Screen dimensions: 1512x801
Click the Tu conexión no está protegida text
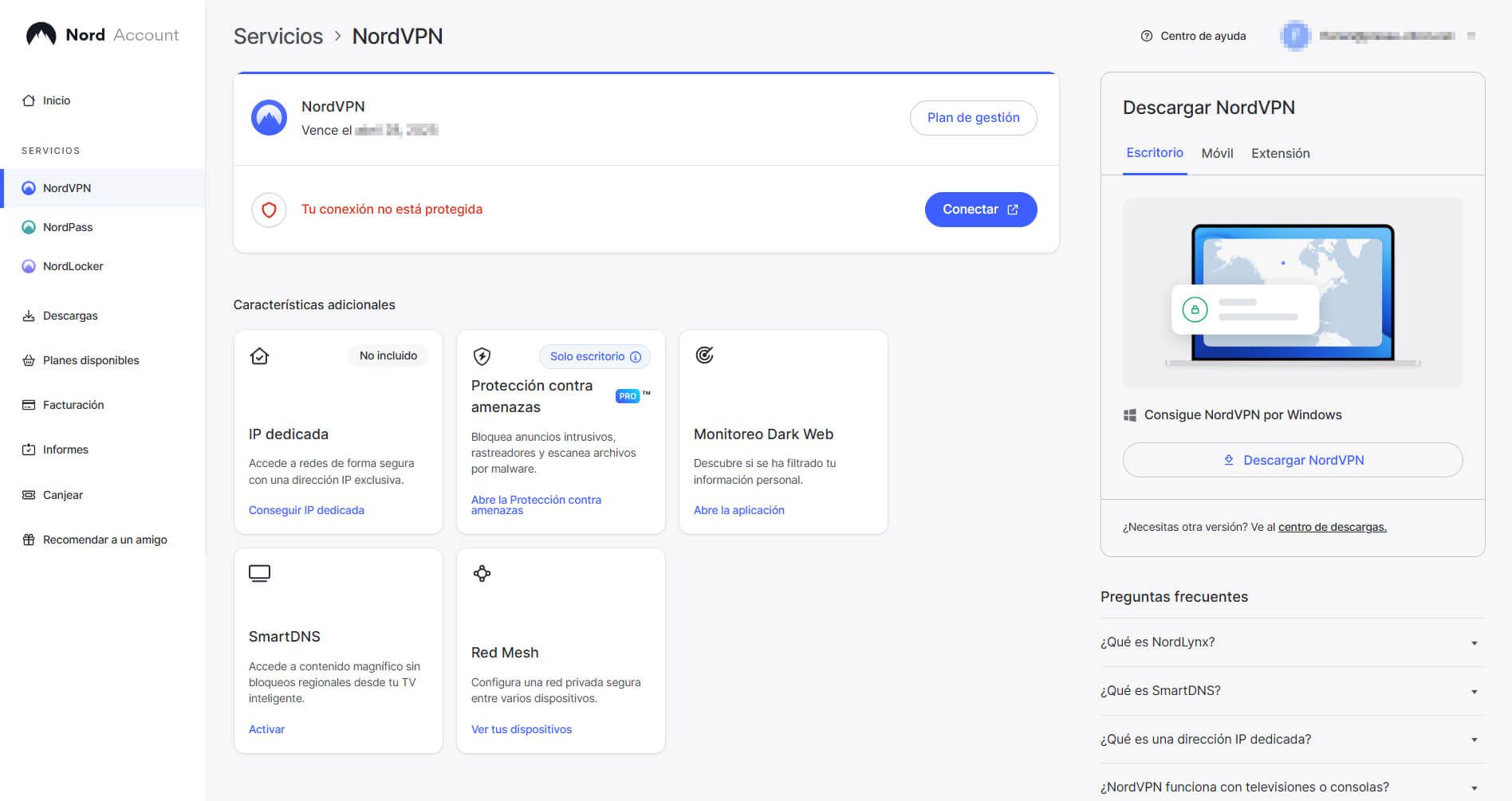click(x=392, y=210)
